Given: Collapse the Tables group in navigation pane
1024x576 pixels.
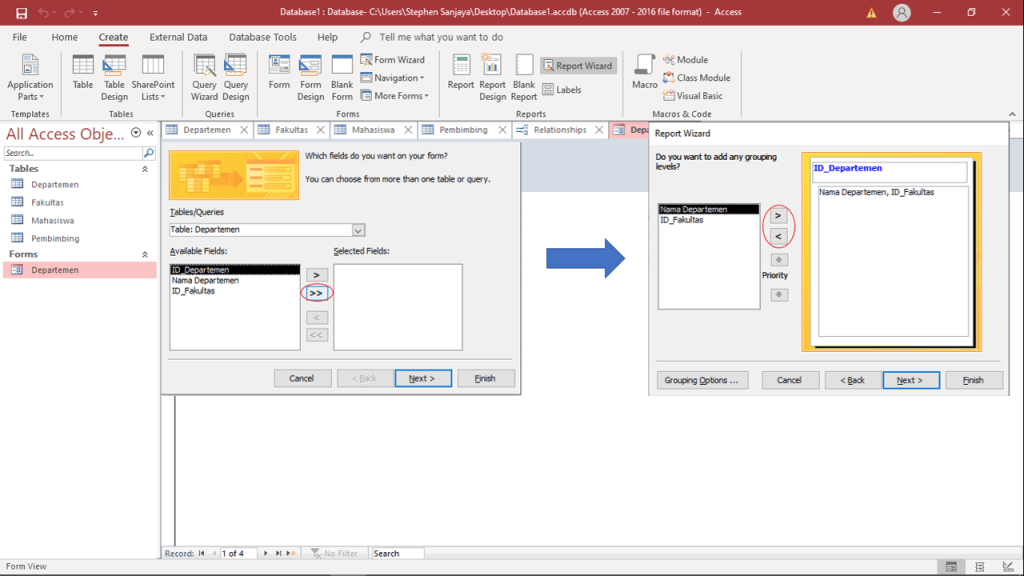Looking at the screenshot, I should pos(145,169).
